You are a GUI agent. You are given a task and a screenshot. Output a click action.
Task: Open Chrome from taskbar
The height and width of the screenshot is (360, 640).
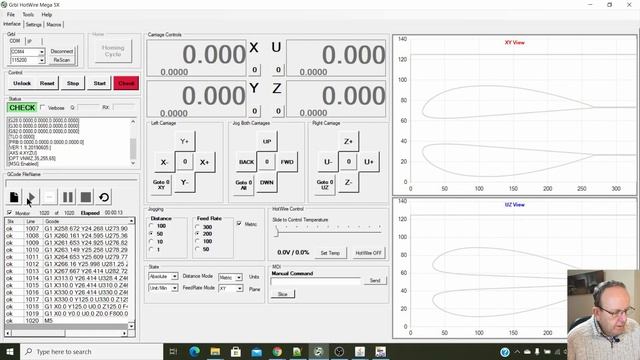[x=277, y=351]
